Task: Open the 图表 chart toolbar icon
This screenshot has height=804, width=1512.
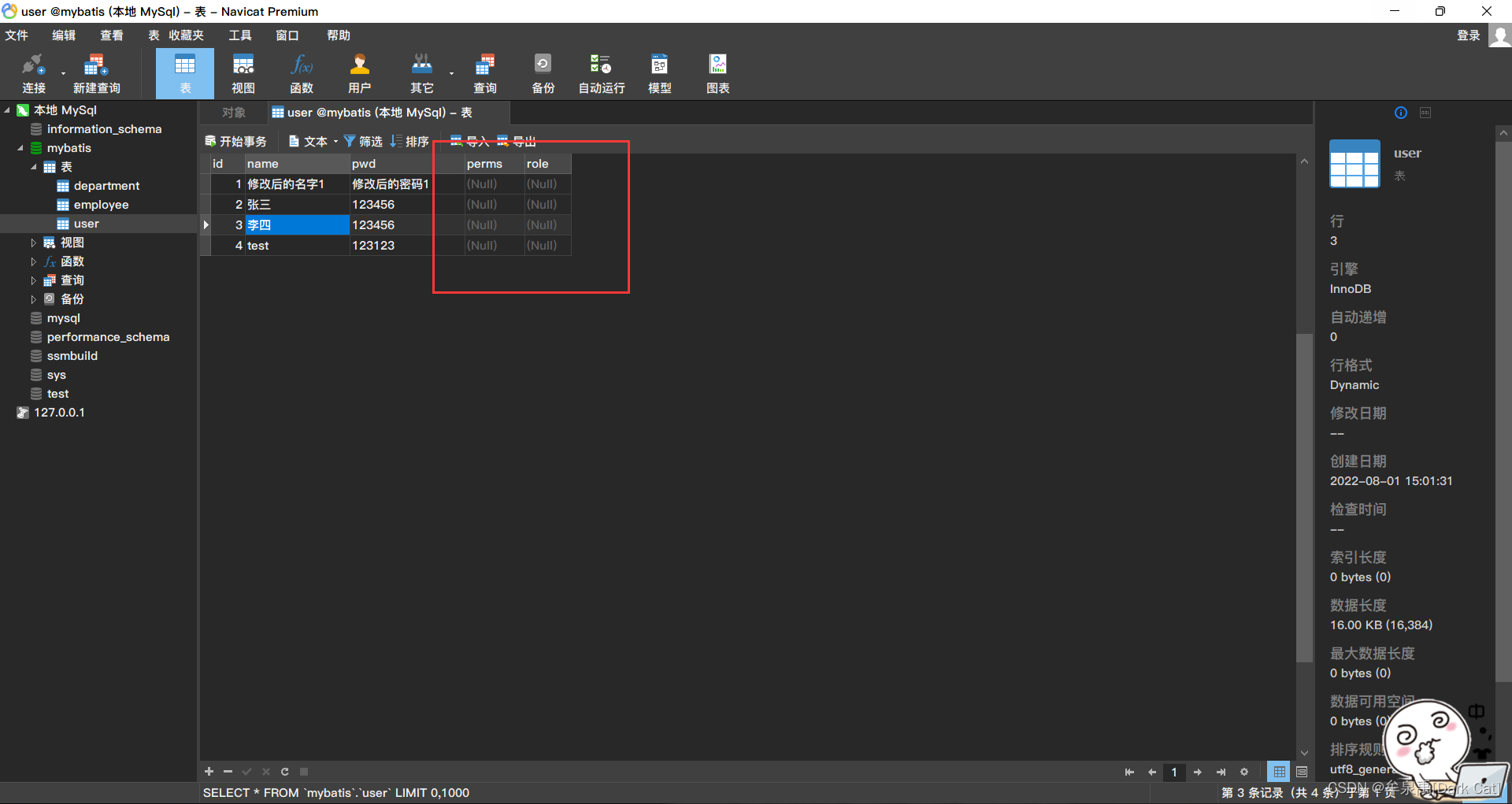Action: click(x=718, y=73)
